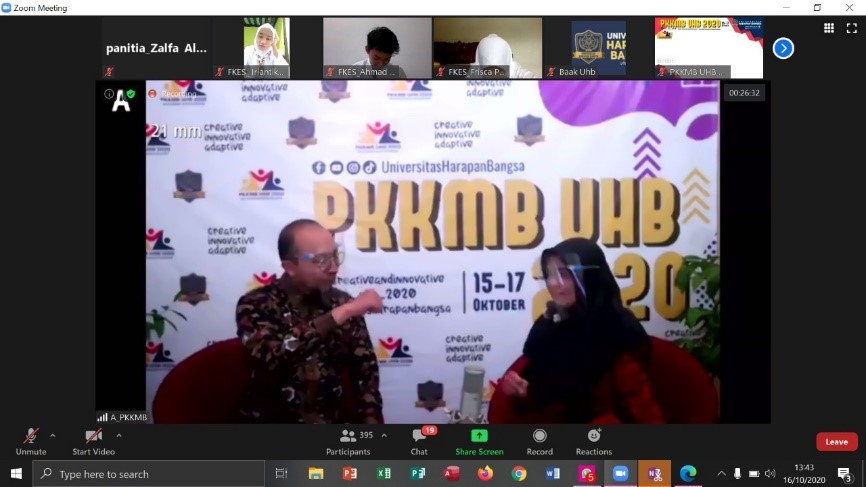Click the green encryption shield icon

coord(129,94)
